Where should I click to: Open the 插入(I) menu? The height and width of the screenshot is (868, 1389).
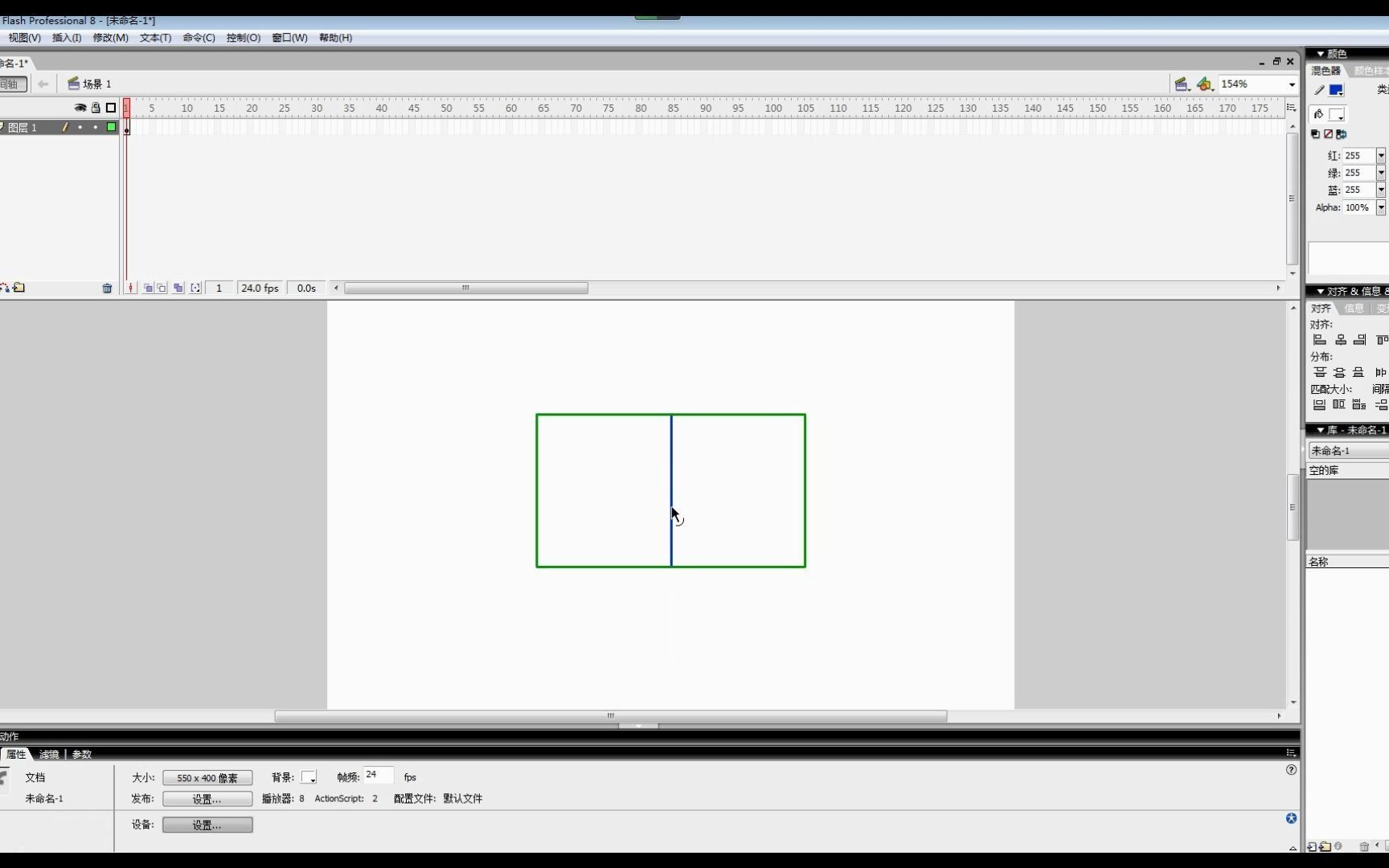click(67, 38)
